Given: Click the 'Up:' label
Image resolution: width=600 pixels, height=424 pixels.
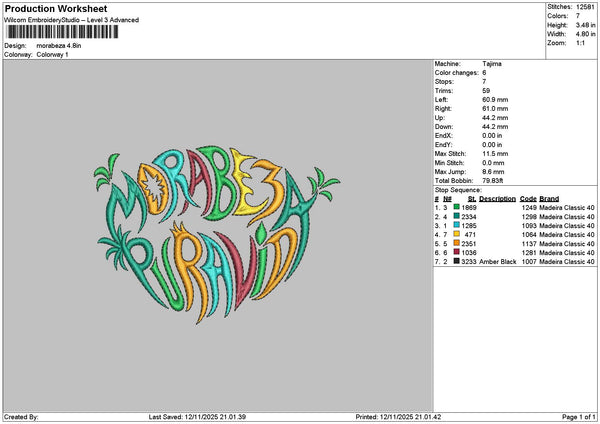Looking at the screenshot, I should 440,118.
